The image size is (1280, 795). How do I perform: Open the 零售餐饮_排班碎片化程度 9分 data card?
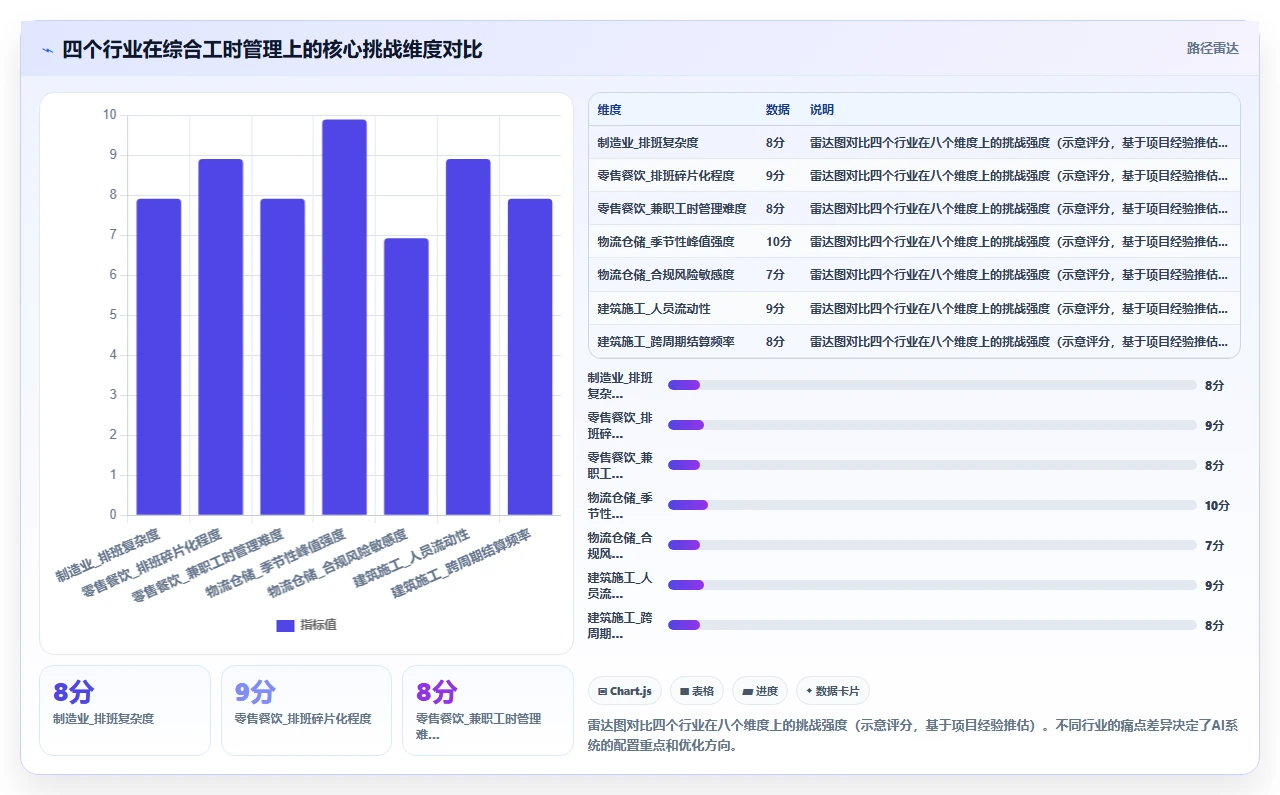point(306,710)
